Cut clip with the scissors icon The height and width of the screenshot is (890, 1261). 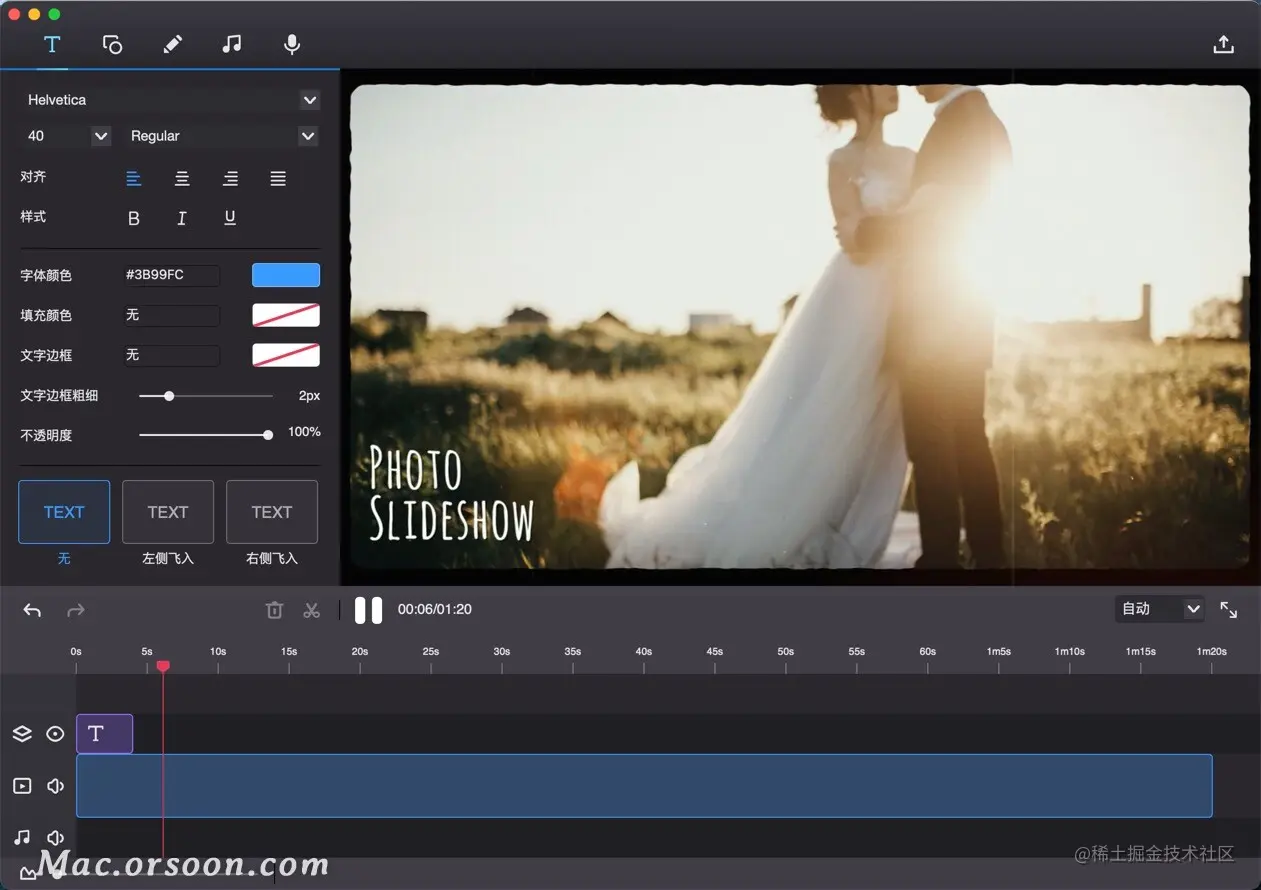(x=312, y=610)
